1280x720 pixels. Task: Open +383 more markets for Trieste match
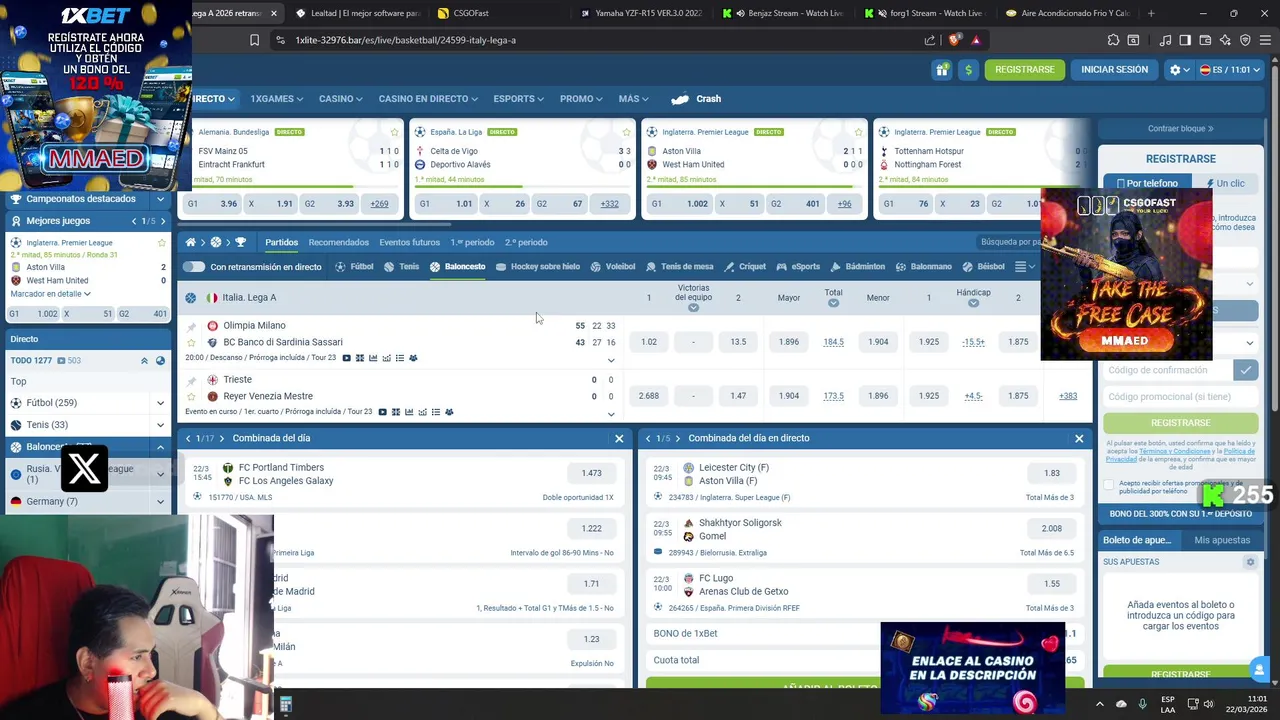[1068, 396]
